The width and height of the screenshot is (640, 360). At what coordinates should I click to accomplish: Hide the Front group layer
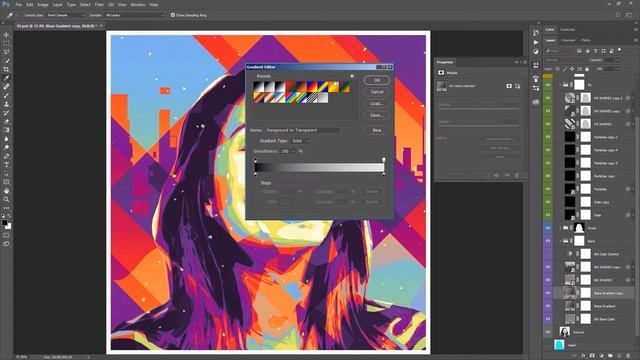(x=548, y=228)
